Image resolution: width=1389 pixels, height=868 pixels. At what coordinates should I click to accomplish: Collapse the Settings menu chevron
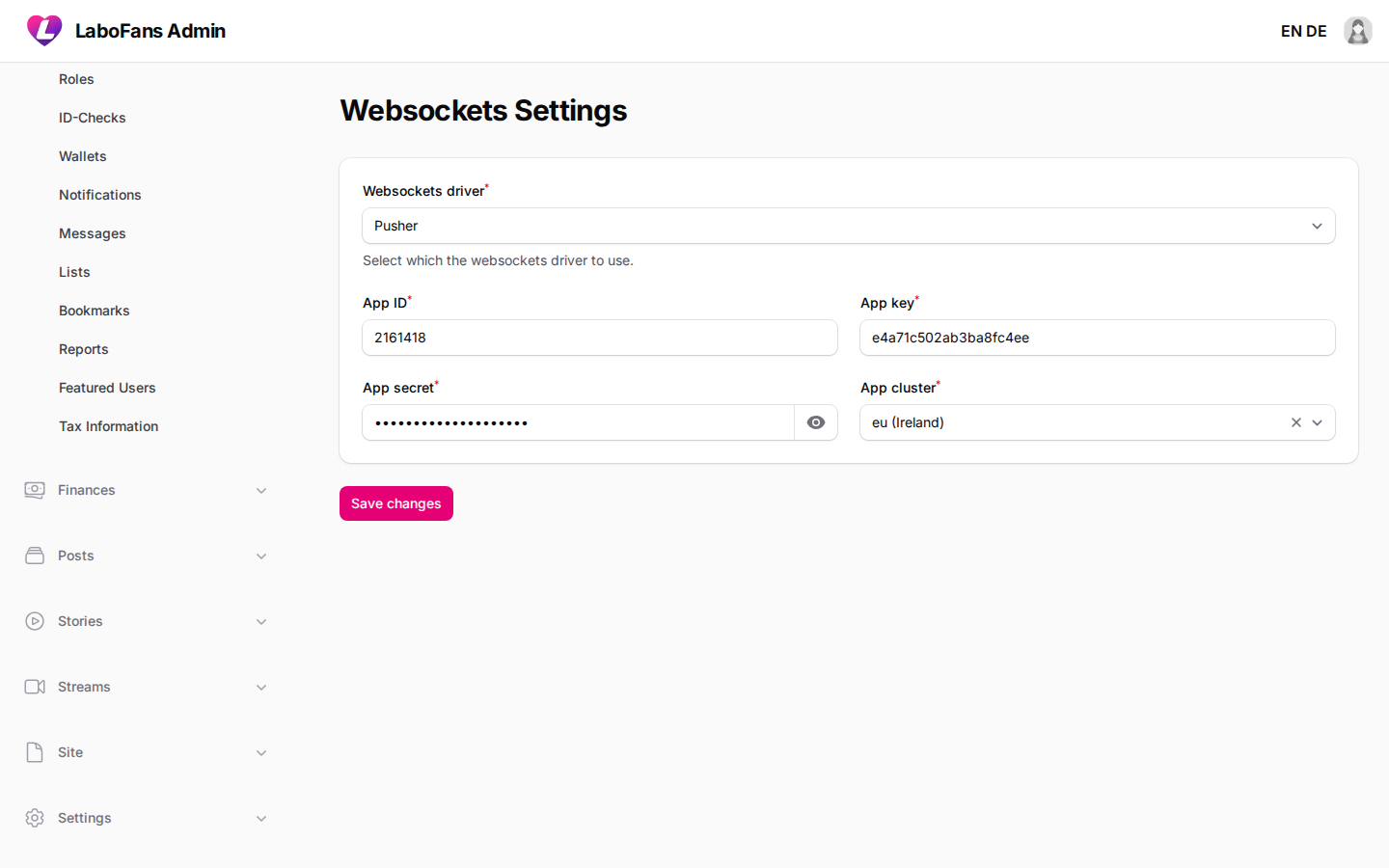[261, 819]
